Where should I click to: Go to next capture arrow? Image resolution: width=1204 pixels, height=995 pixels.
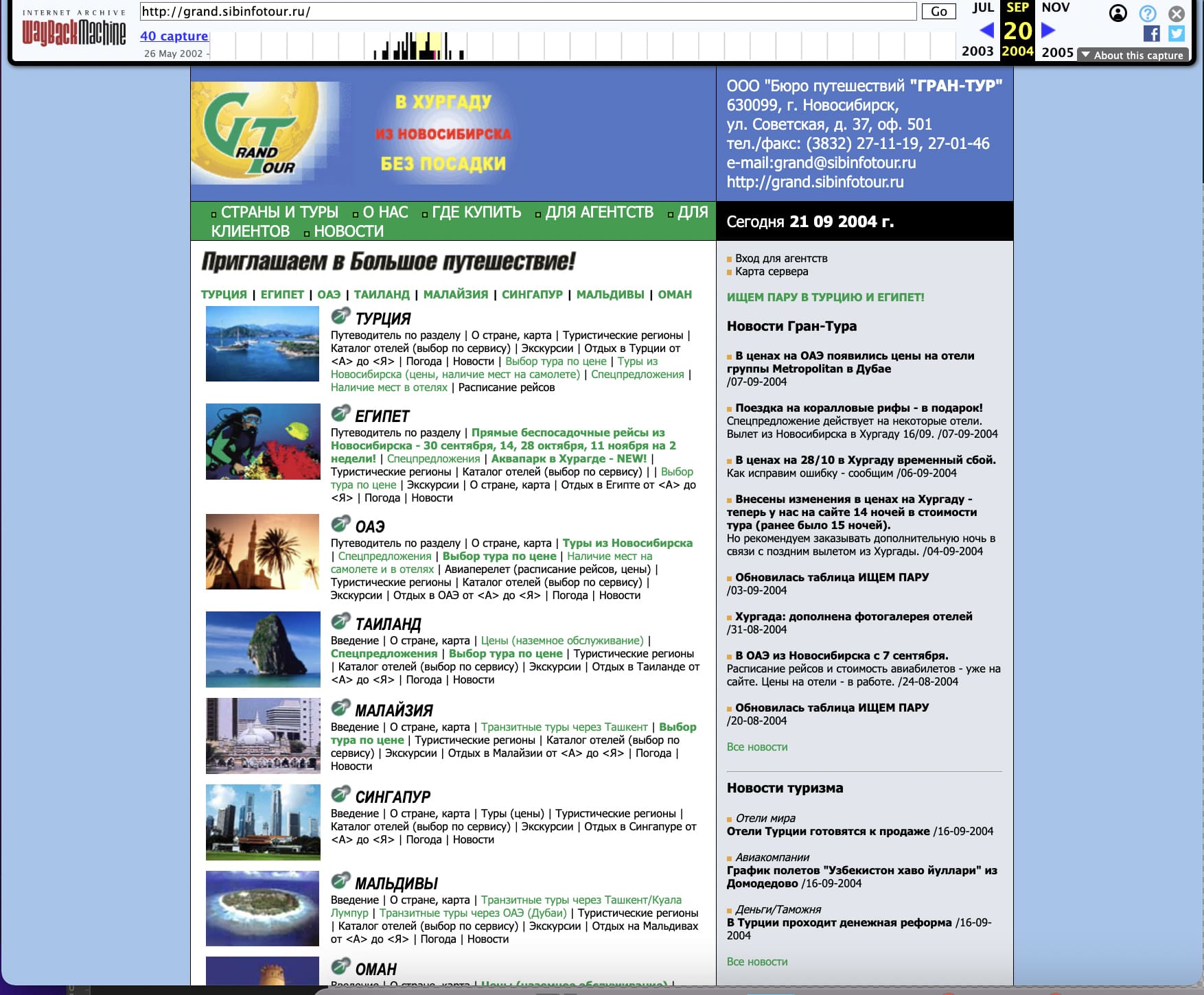pos(1047,30)
